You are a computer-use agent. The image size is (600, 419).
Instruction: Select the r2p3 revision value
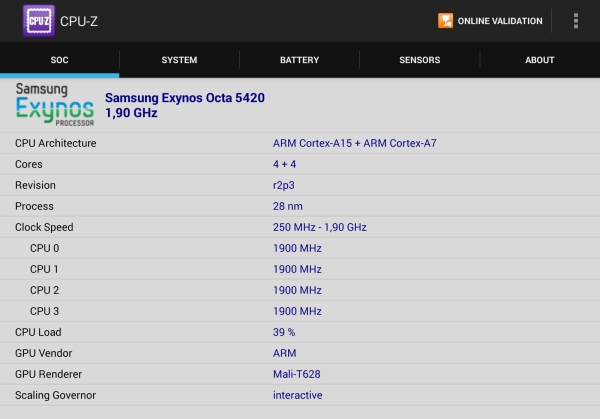pyautogui.click(x=284, y=185)
